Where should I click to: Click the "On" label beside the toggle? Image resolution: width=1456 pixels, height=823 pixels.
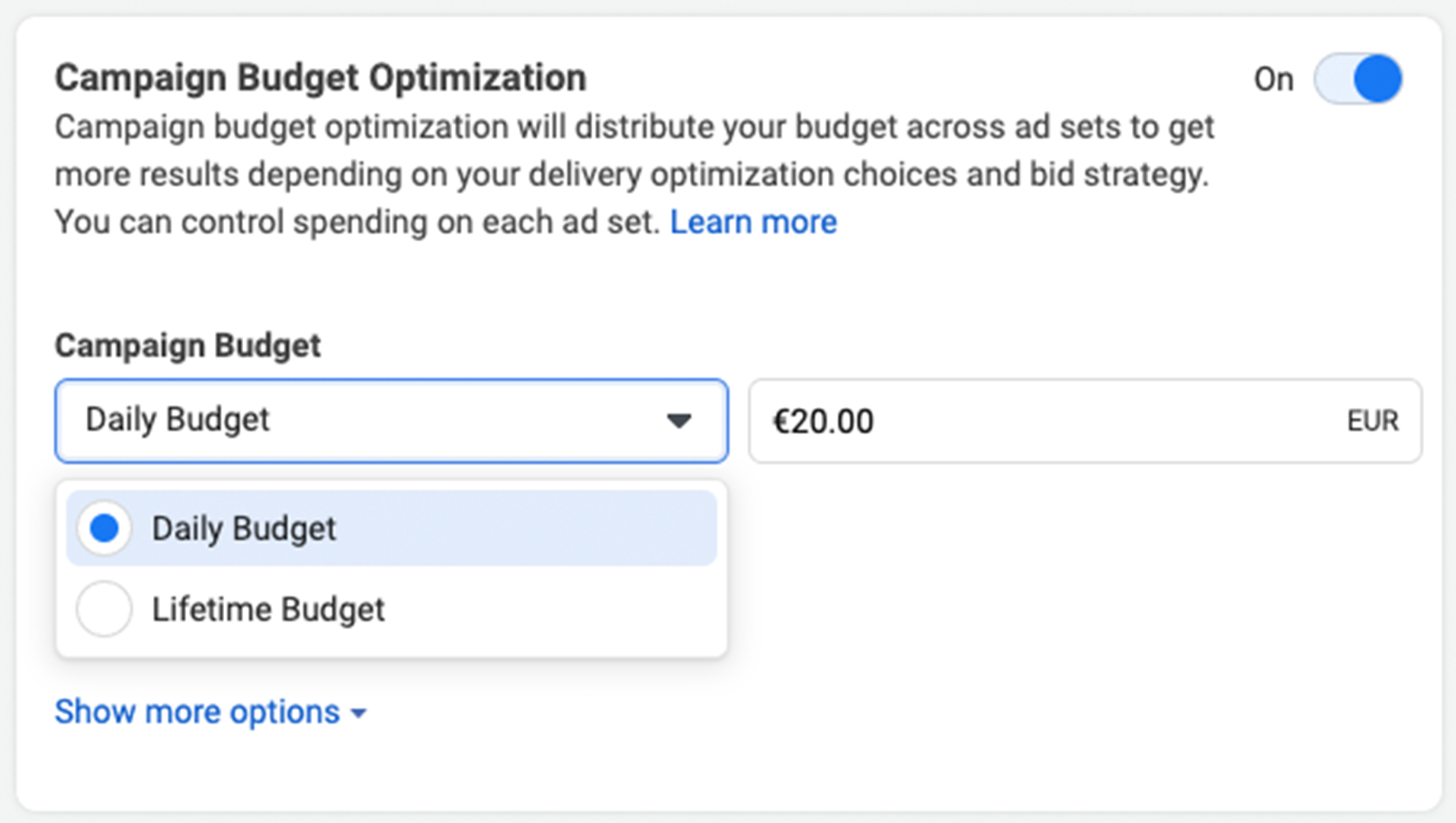(x=1273, y=79)
